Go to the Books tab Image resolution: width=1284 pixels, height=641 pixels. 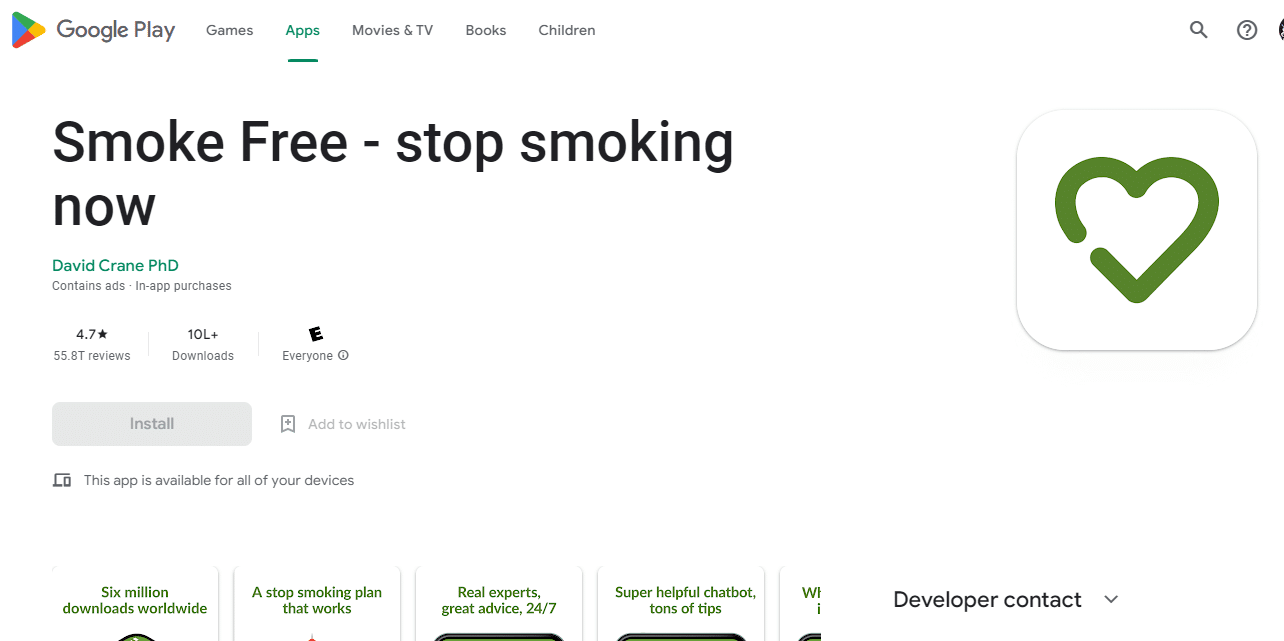tap(485, 30)
